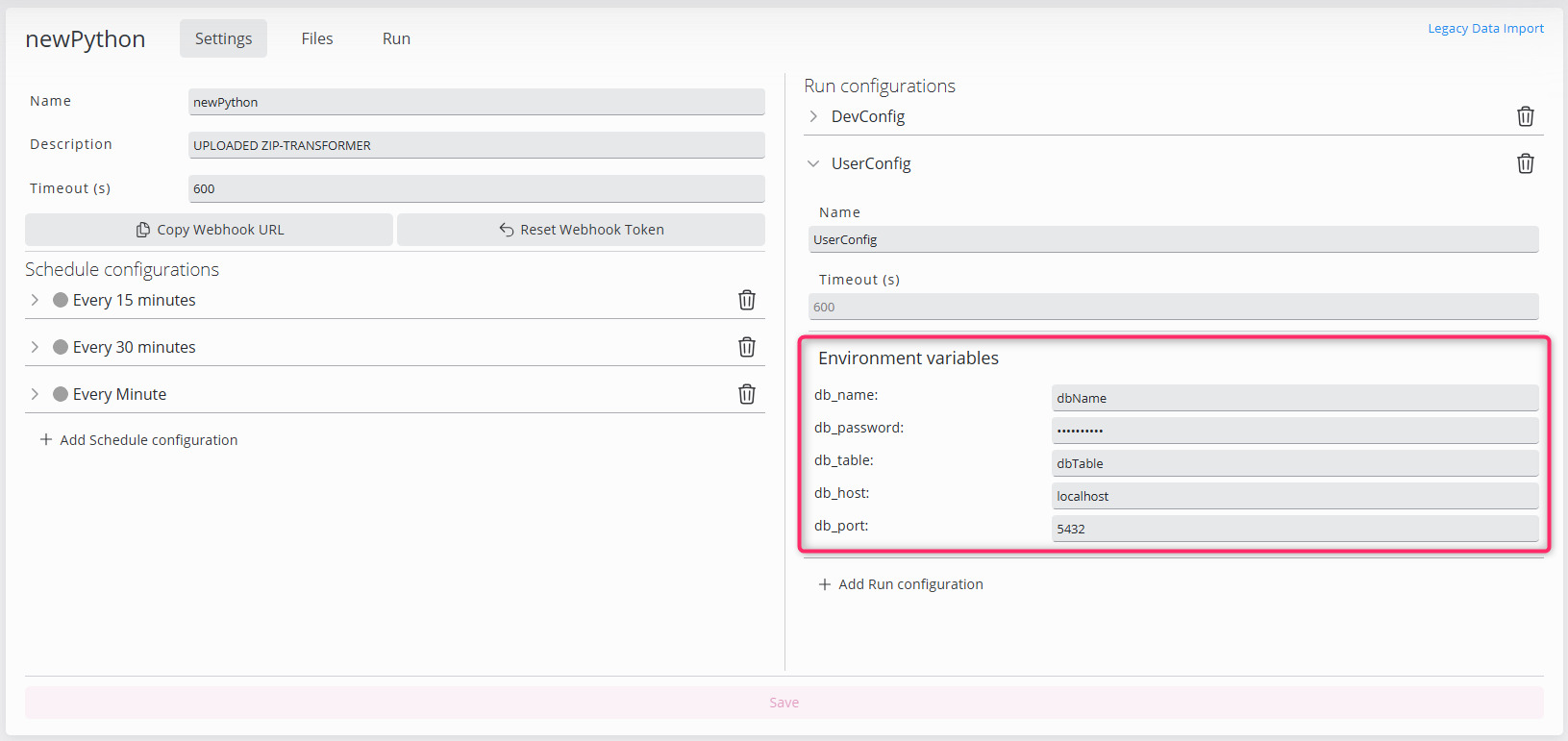The width and height of the screenshot is (1568, 741).
Task: Delete the DevConfig run configuration
Action: pyautogui.click(x=1525, y=116)
